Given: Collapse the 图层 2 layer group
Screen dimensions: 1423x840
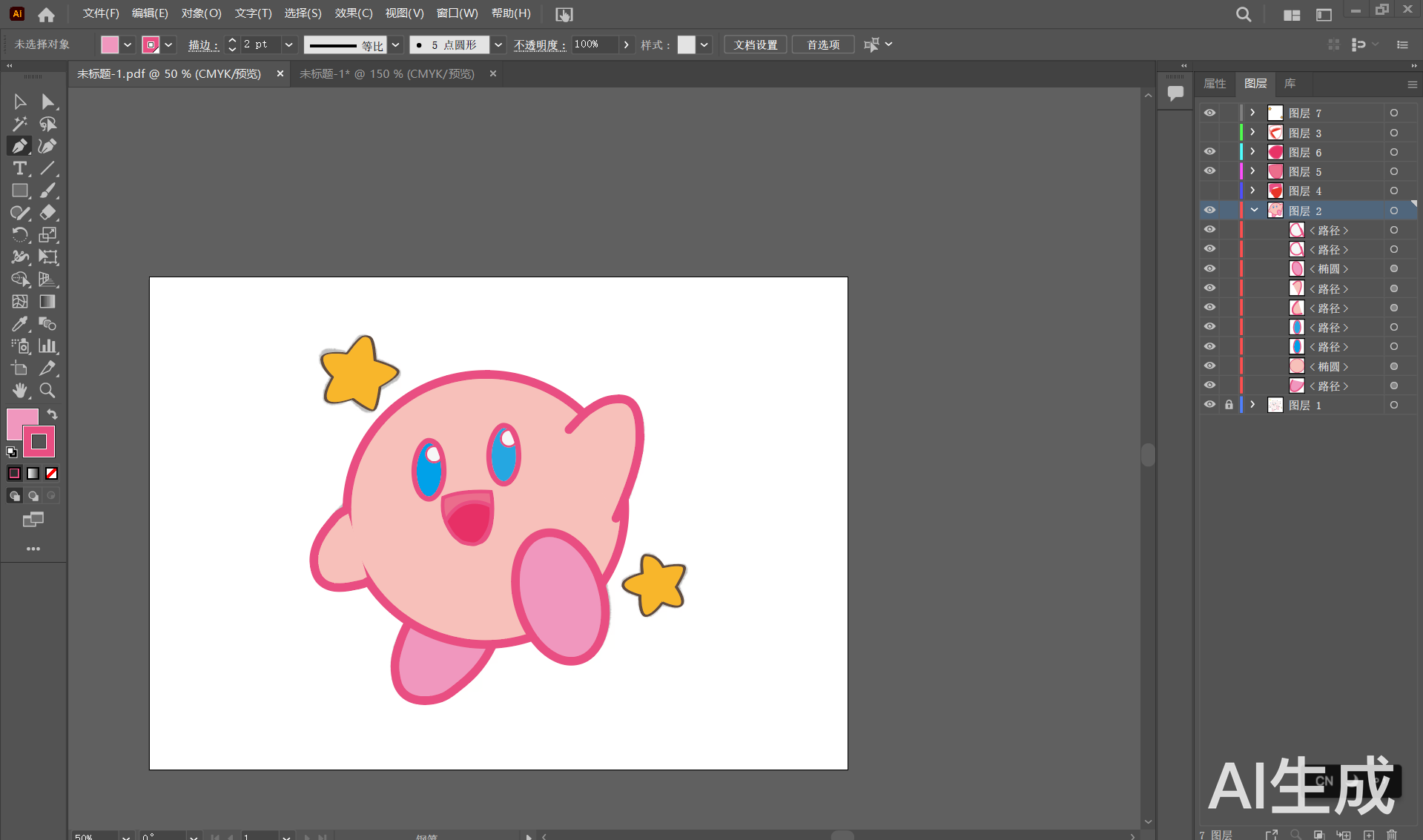Looking at the screenshot, I should [x=1254, y=211].
